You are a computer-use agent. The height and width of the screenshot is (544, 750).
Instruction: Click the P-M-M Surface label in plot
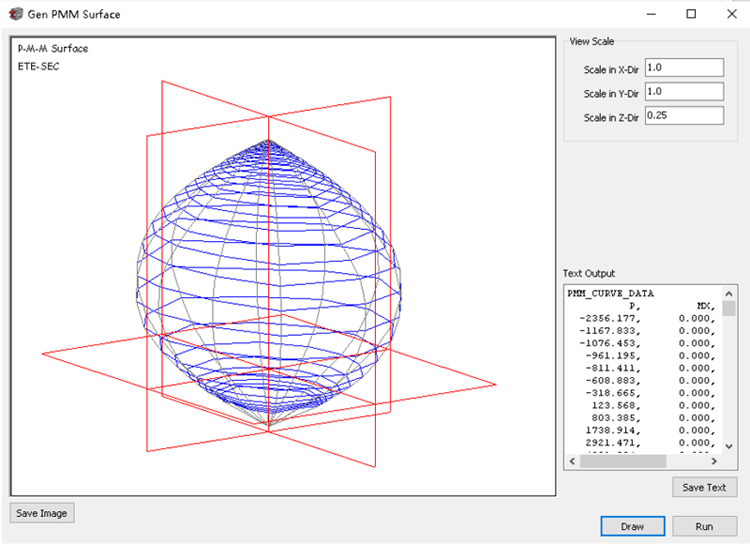pyautogui.click(x=53, y=48)
